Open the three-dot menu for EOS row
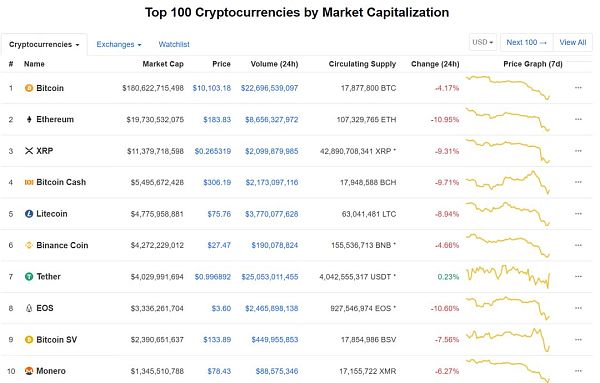Viewport: 600px width, 383px height. (x=578, y=308)
